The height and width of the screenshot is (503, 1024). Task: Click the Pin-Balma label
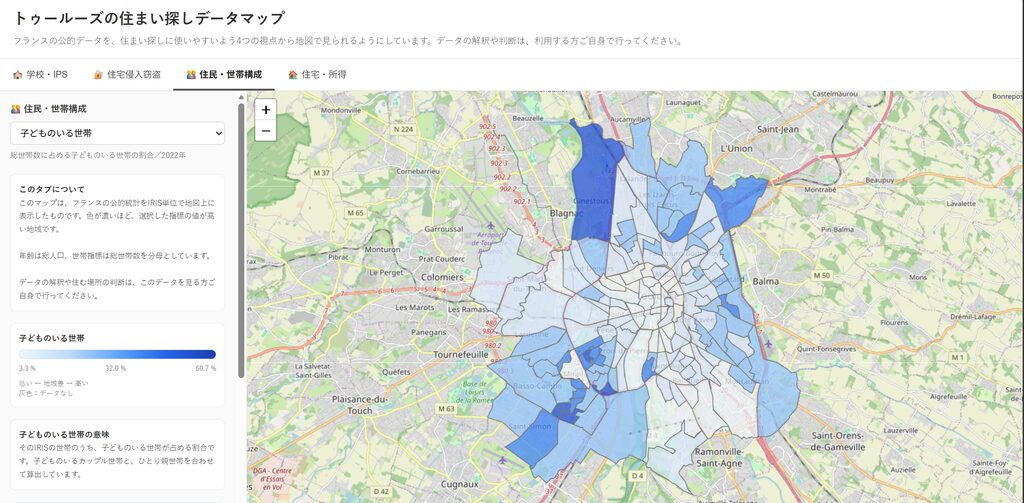click(x=837, y=229)
